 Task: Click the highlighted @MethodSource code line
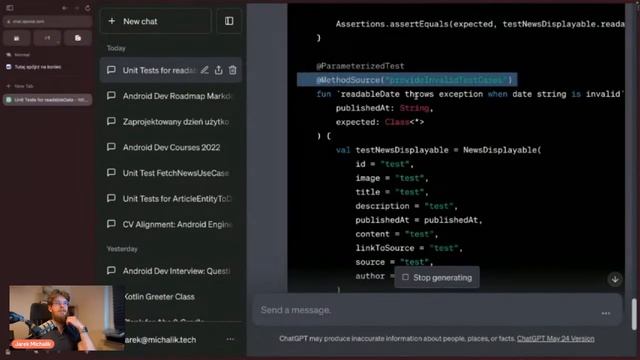[x=407, y=80]
